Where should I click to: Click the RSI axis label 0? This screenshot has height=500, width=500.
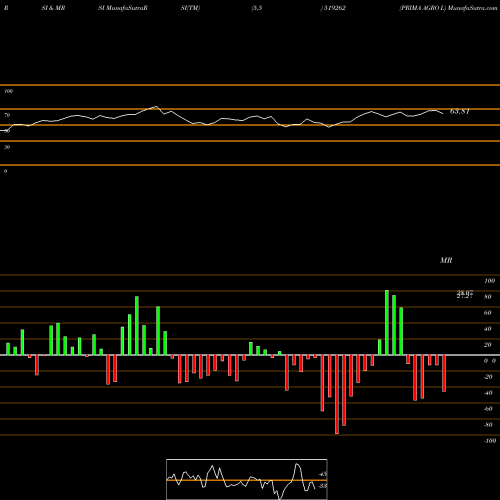5,171
